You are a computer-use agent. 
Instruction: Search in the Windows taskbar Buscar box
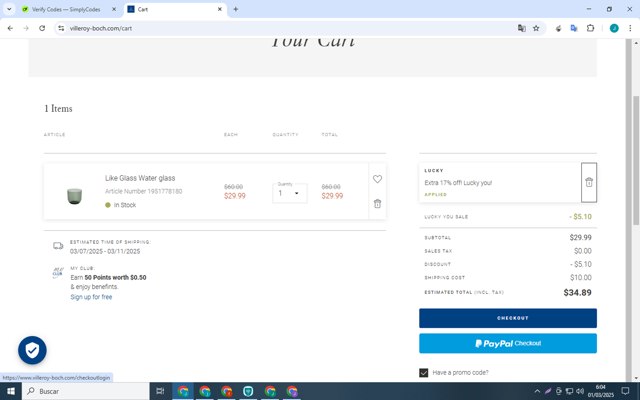point(86,391)
